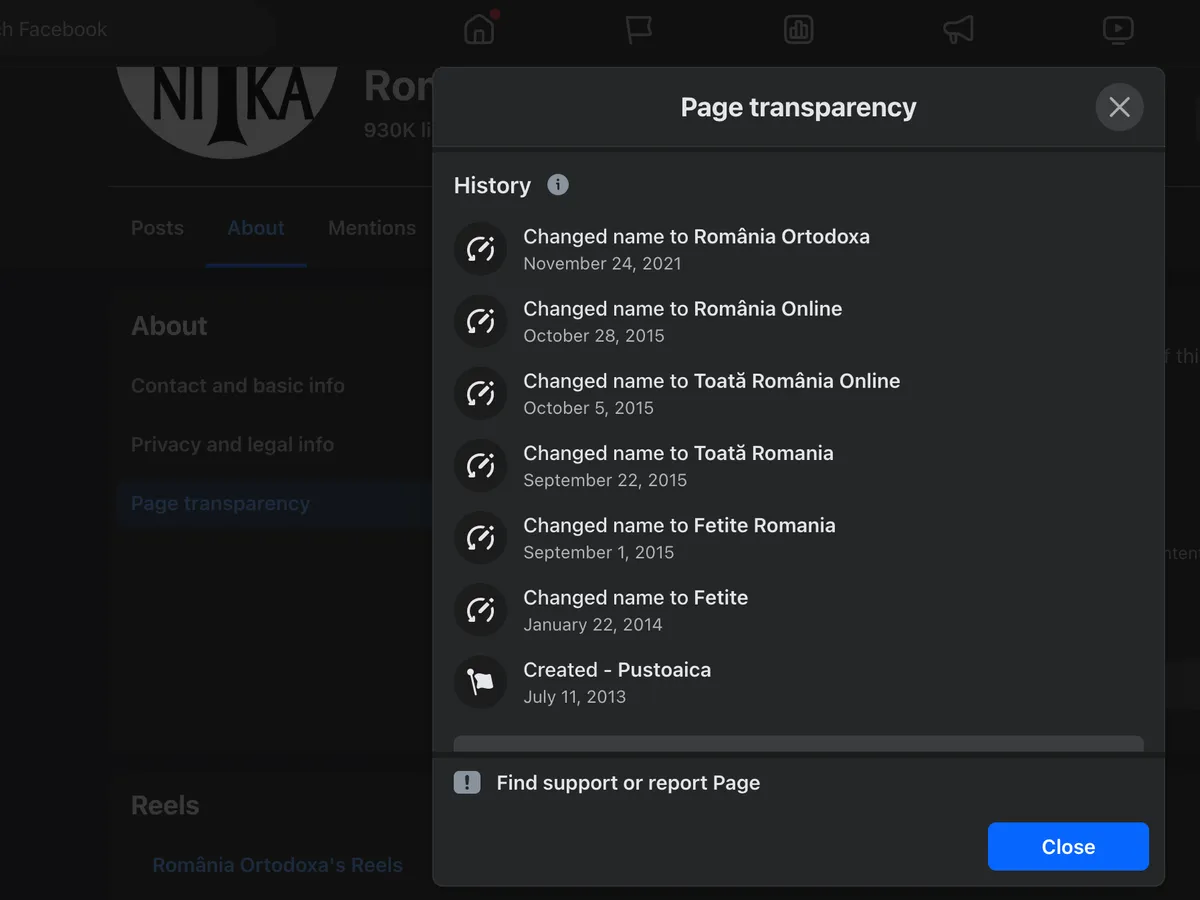Open România Ortodoxa's Reels link

pos(277,865)
